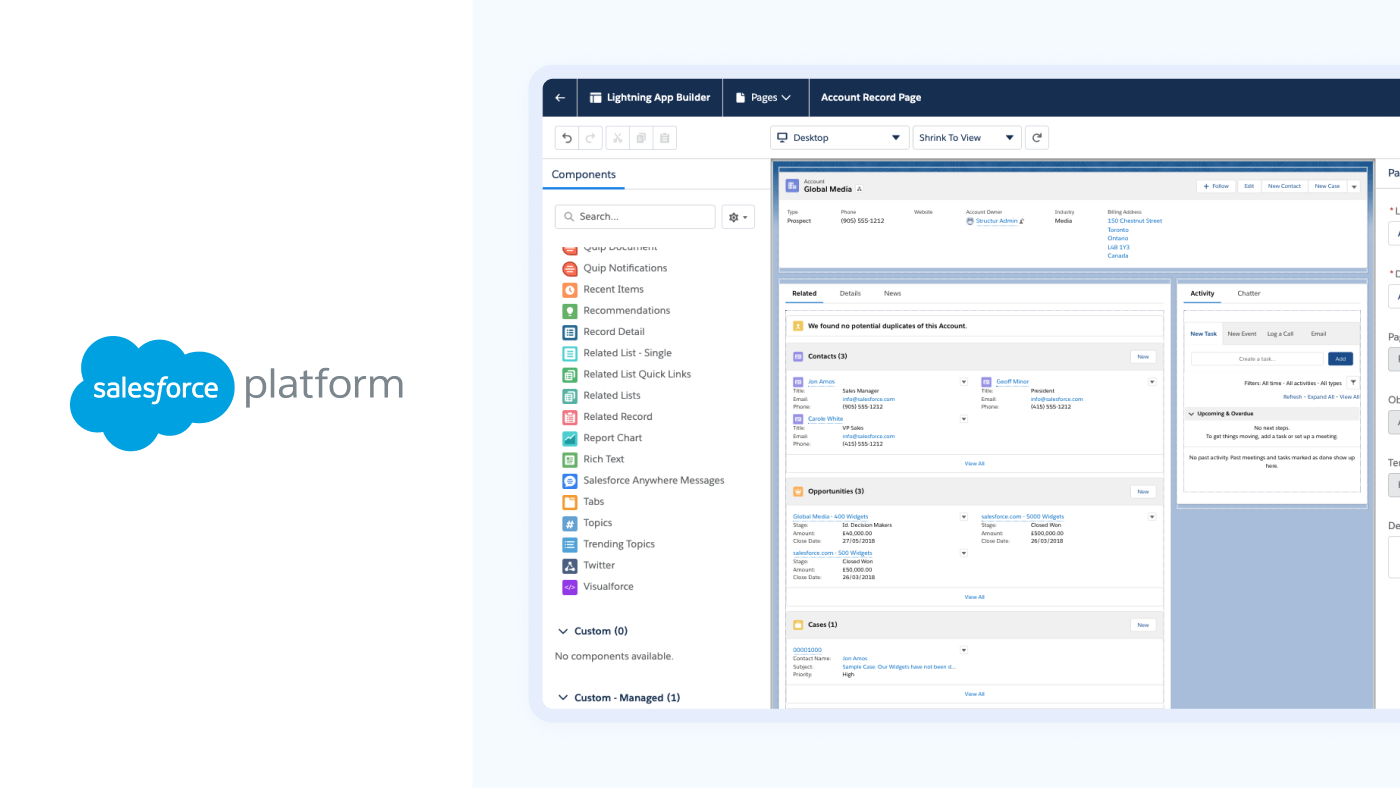Click New in the Contacts list

pos(1143,357)
